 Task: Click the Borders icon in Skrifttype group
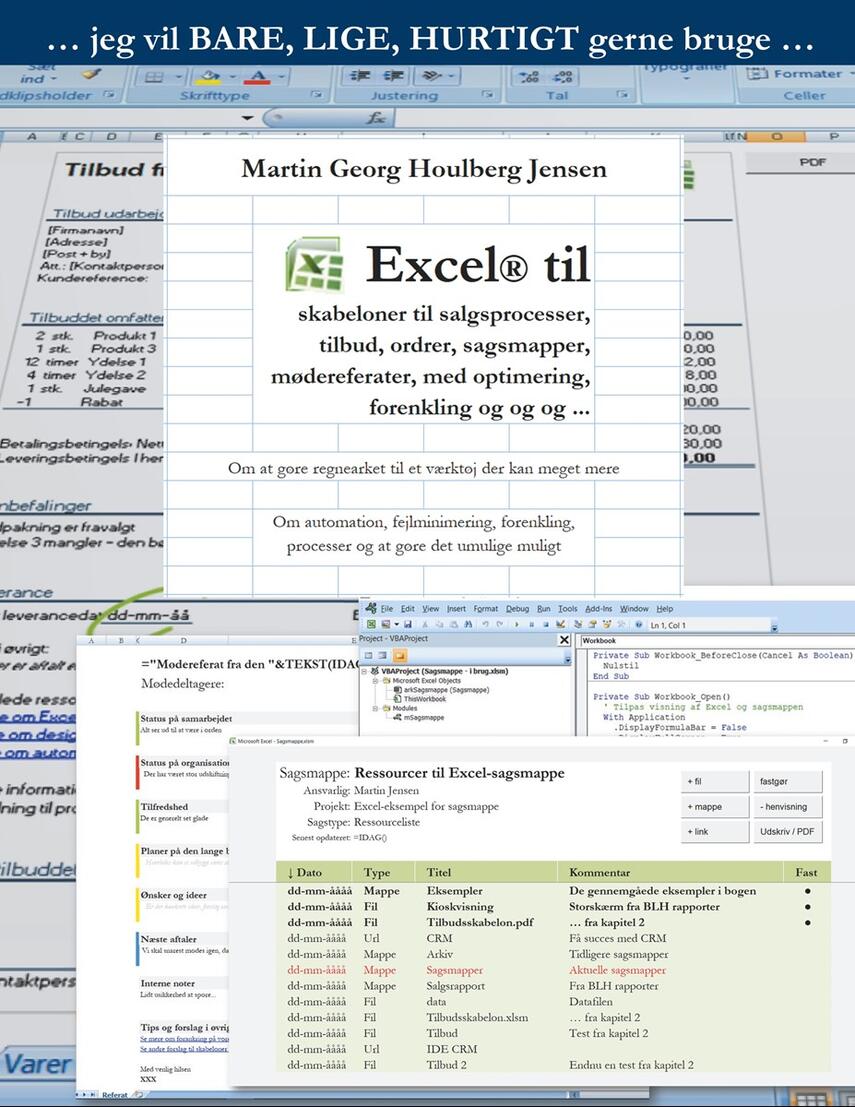click(x=154, y=76)
